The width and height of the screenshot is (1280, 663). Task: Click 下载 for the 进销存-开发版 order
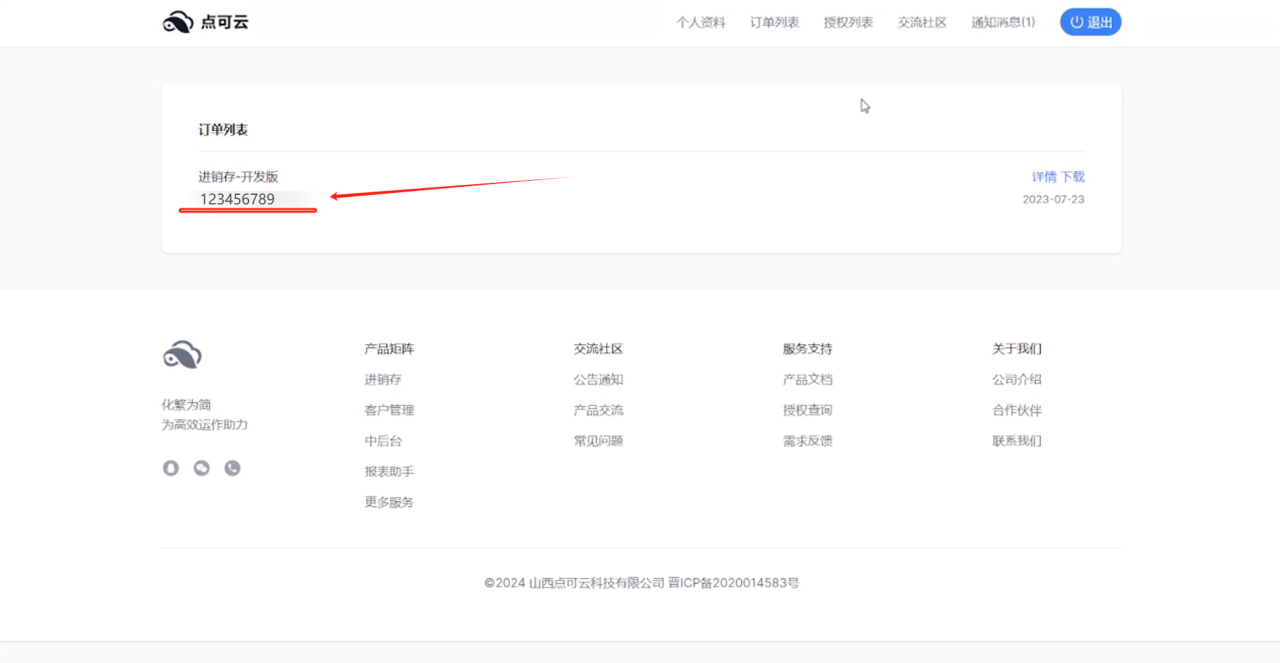(1073, 177)
